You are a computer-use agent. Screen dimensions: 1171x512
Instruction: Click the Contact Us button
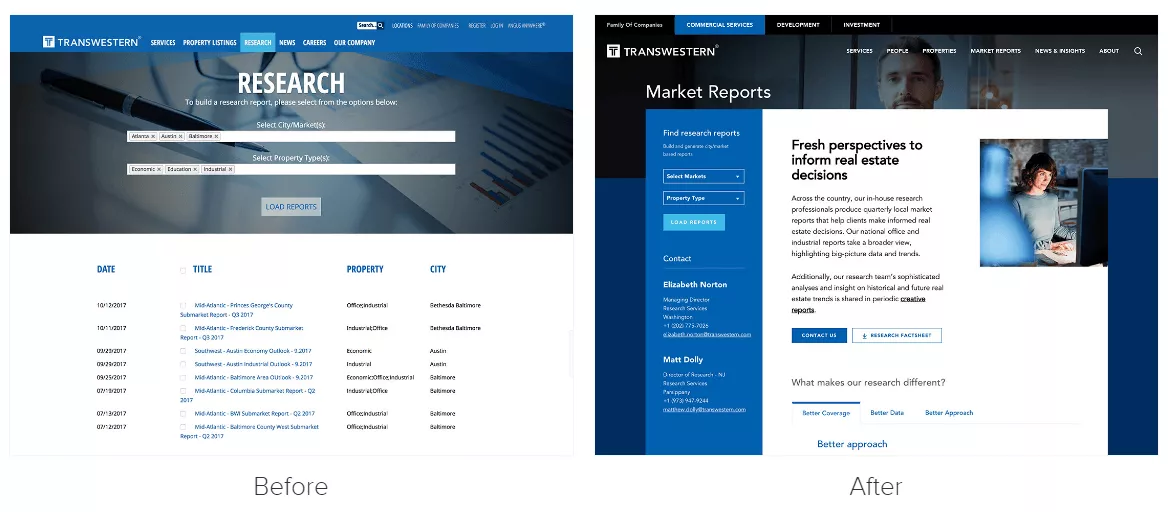(x=819, y=336)
